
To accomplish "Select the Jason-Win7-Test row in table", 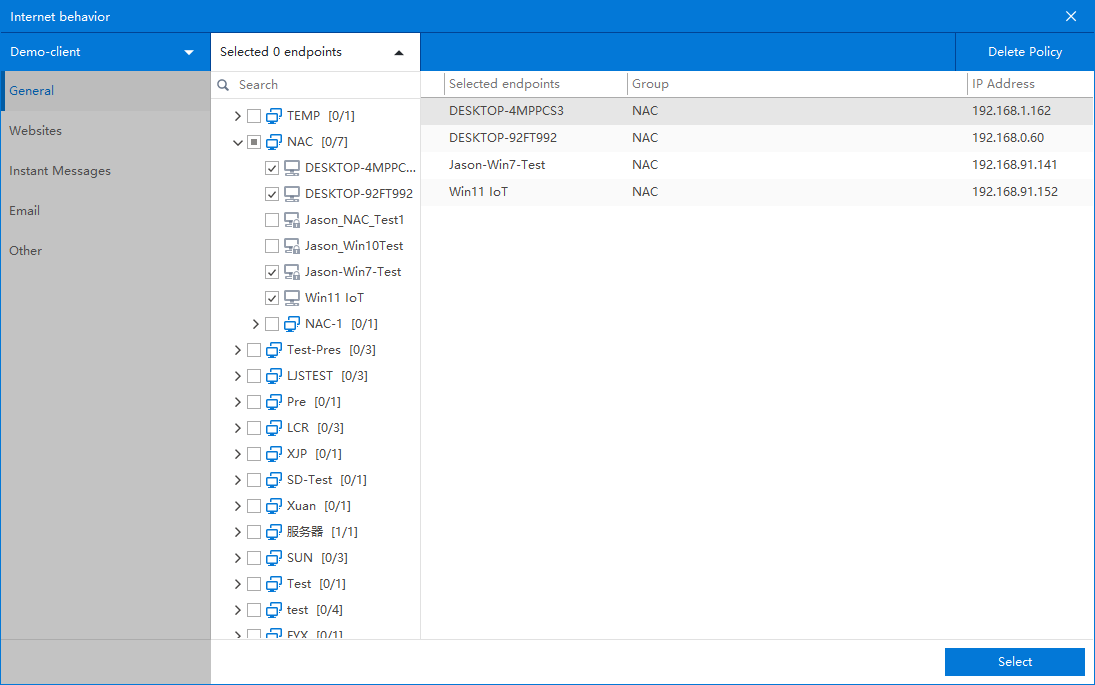I will (x=497, y=165).
